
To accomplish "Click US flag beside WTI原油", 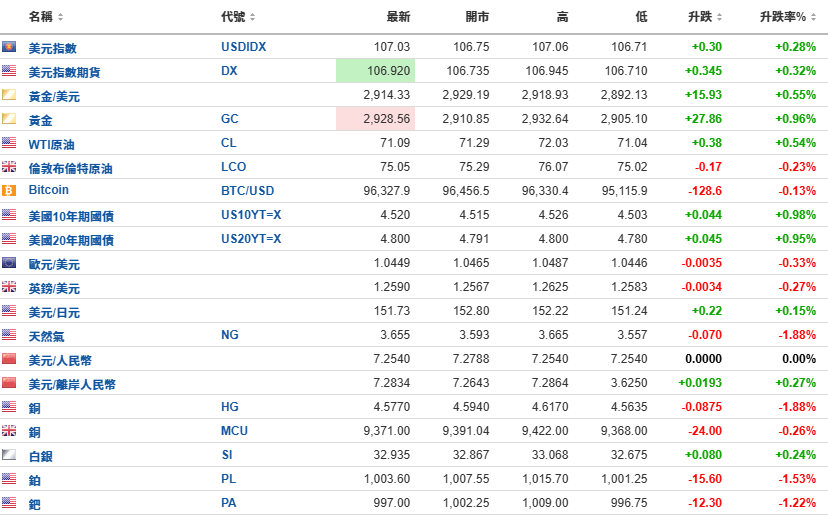I will tap(9, 143).
